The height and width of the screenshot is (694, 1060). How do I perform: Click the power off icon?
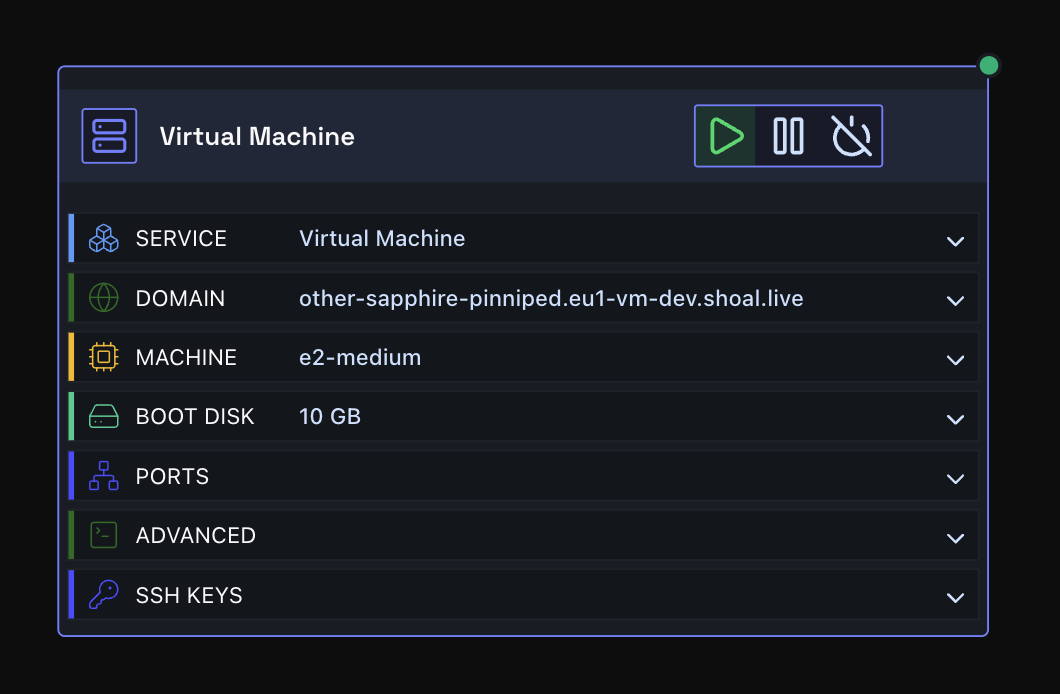tap(851, 136)
